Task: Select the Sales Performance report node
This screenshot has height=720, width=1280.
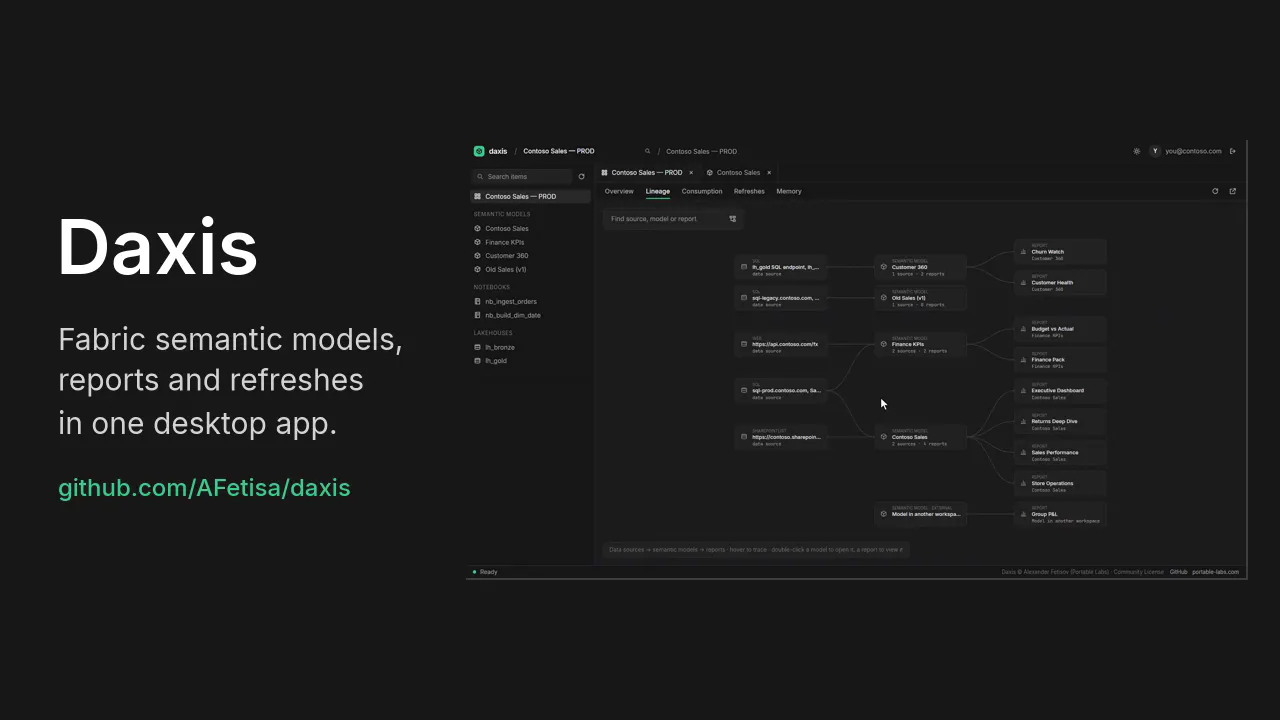Action: tap(1060, 453)
